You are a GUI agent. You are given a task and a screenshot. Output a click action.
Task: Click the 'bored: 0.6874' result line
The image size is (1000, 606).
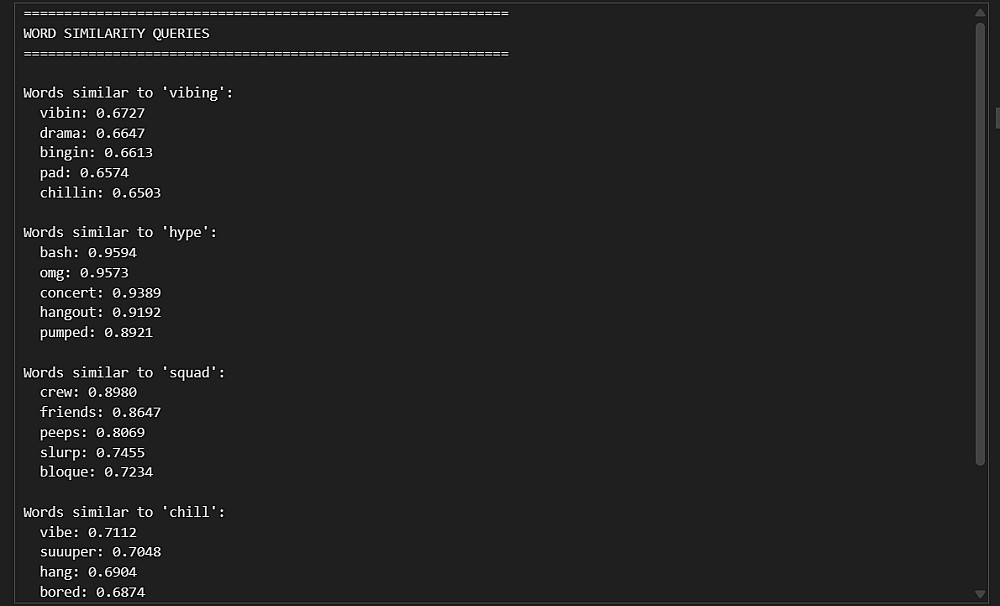(x=92, y=592)
